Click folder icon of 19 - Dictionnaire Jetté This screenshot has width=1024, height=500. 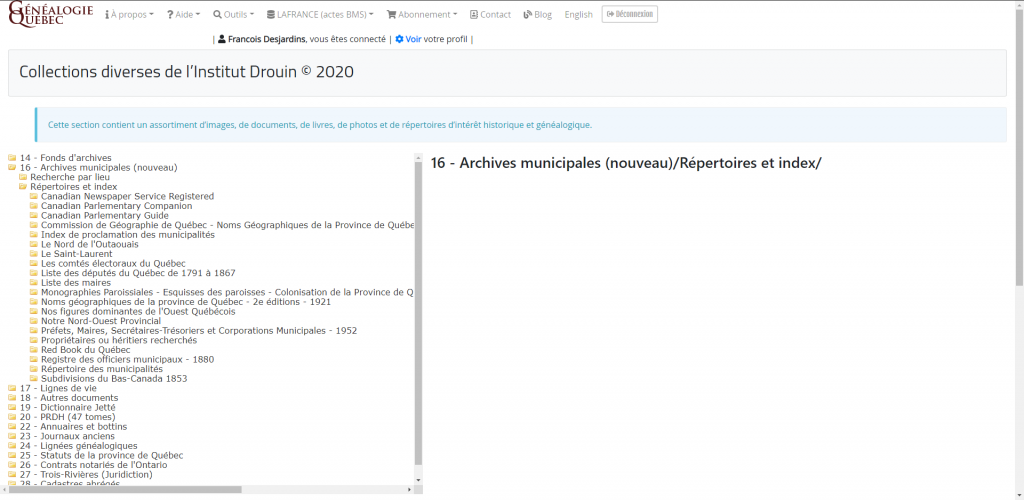click(x=12, y=408)
